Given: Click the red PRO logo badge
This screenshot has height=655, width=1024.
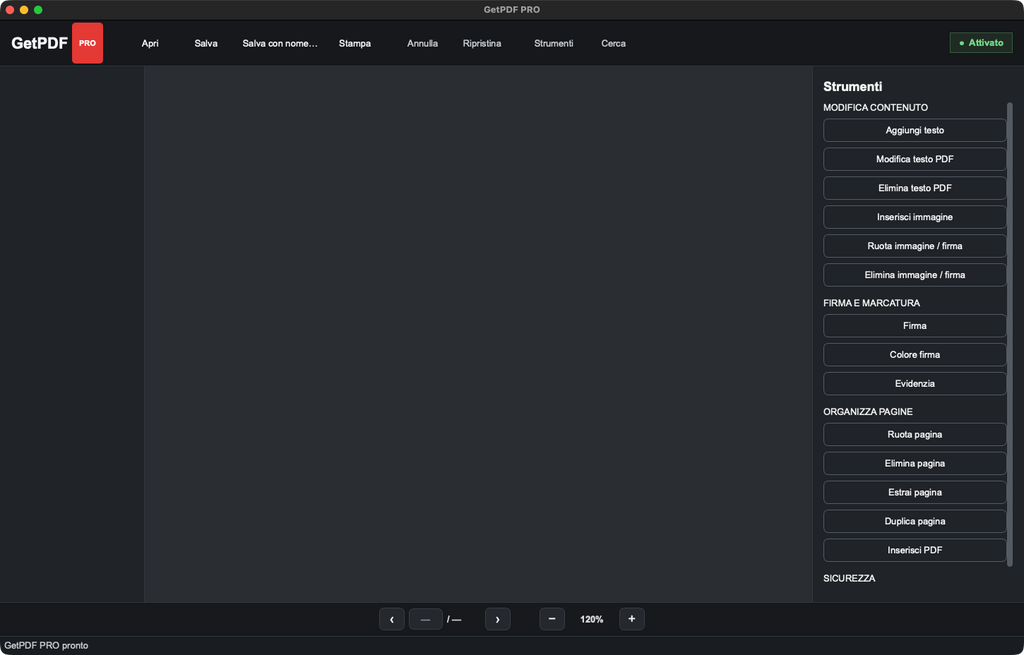Looking at the screenshot, I should tap(88, 43).
